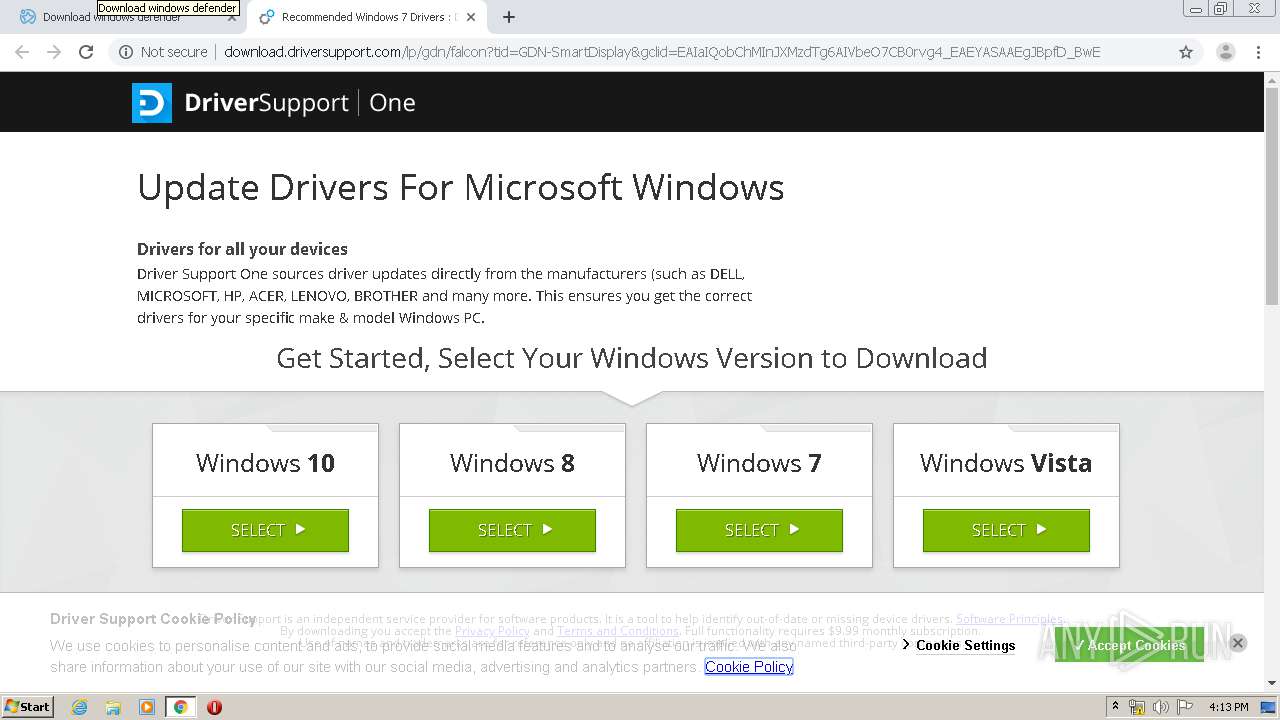Click the 'Drivers for all your devices' text
This screenshot has height=720, width=1280.
[242, 249]
